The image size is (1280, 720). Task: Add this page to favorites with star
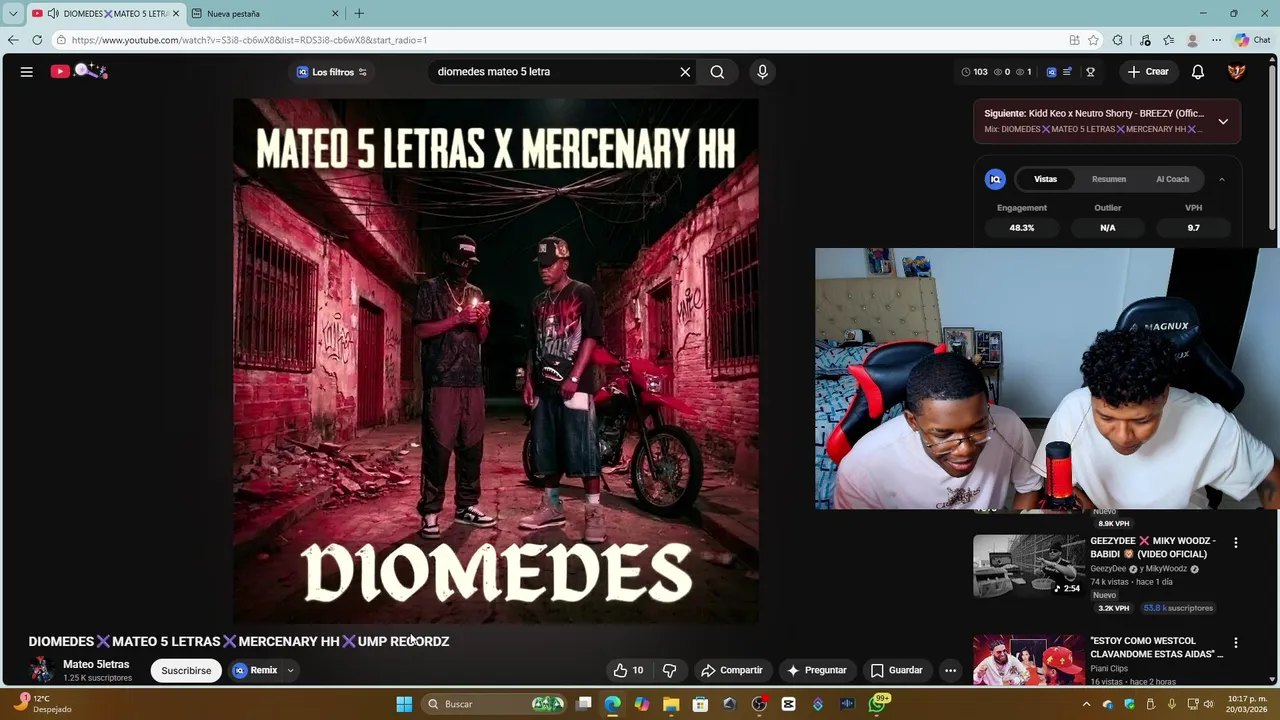click(1093, 40)
